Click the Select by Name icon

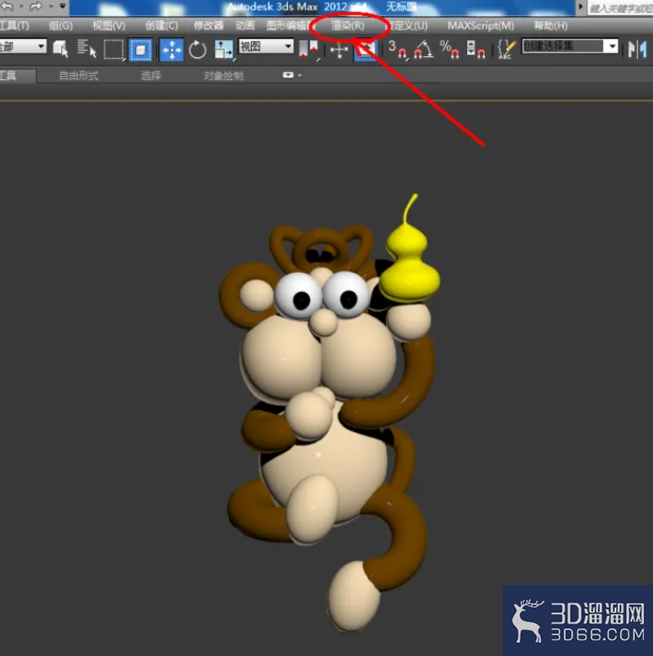(x=87, y=49)
